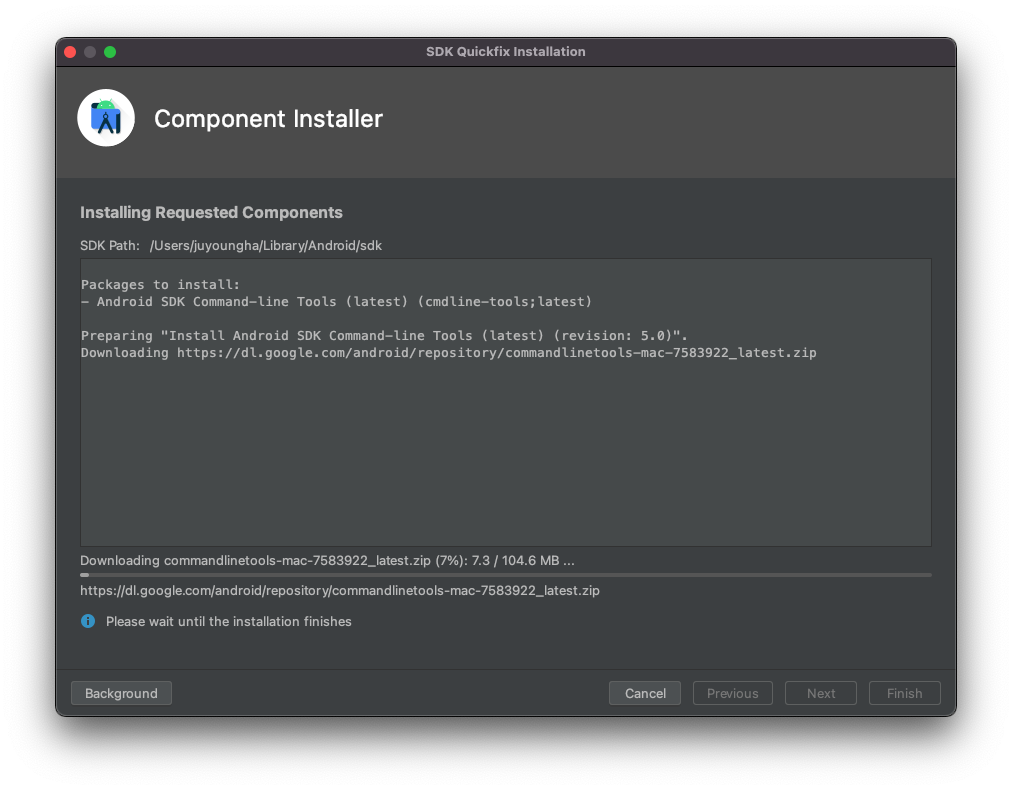The image size is (1012, 790).
Task: Close the SDK Quickfix Installation window
Action: [x=70, y=52]
